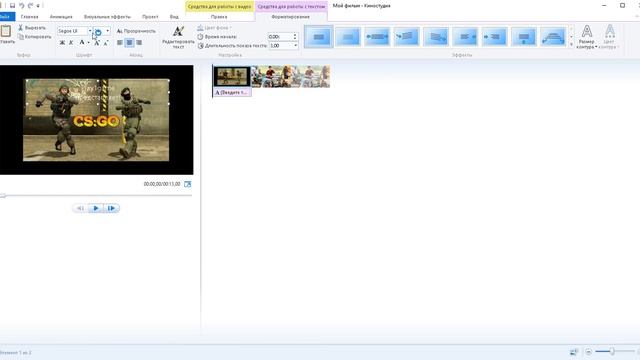The height and width of the screenshot is (360, 640).
Task: Toggle italic (К) formatting
Action: pyautogui.click(x=71, y=42)
